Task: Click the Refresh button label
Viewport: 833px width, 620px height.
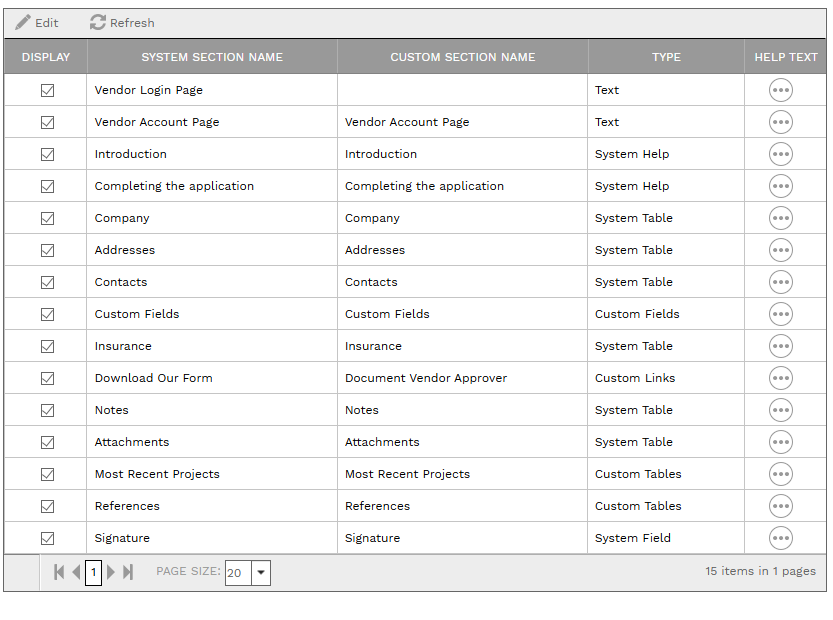Action: (129, 22)
